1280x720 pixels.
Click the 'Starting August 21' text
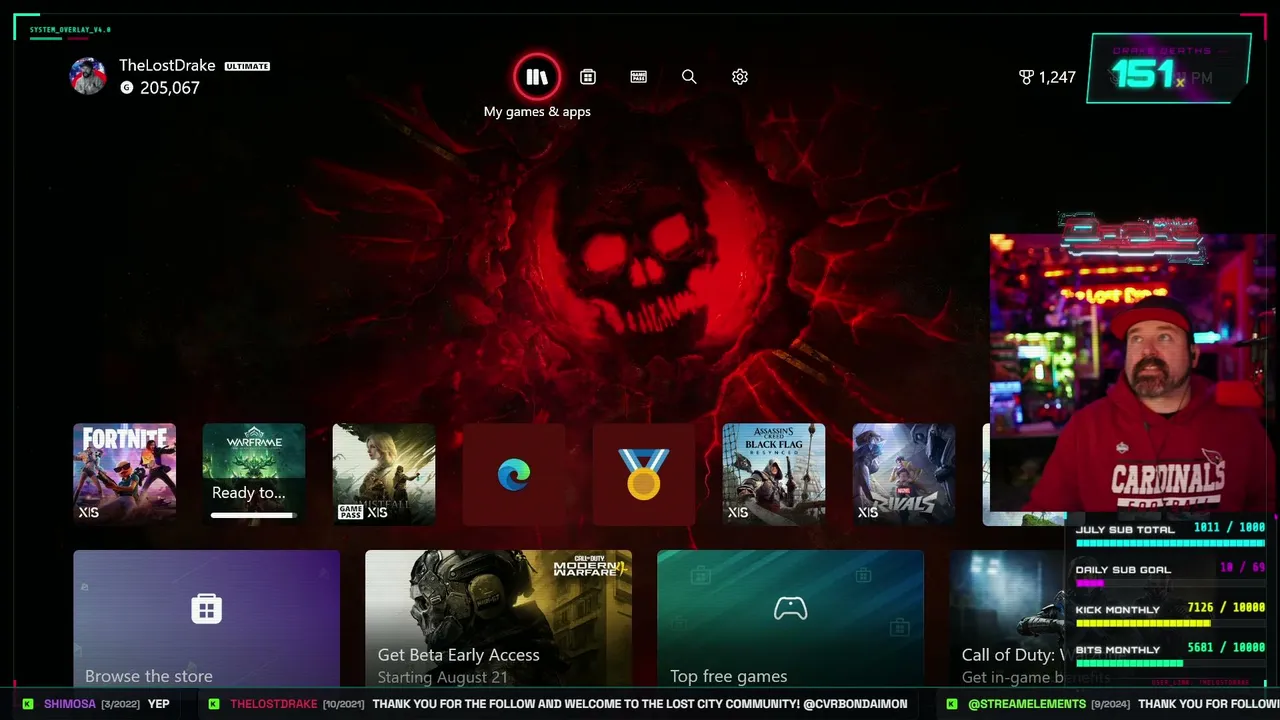tap(442, 677)
